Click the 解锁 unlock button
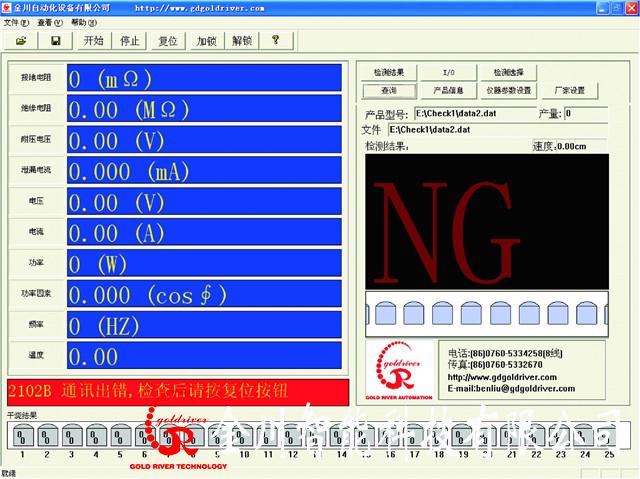This screenshot has width=640, height=479. [241, 41]
